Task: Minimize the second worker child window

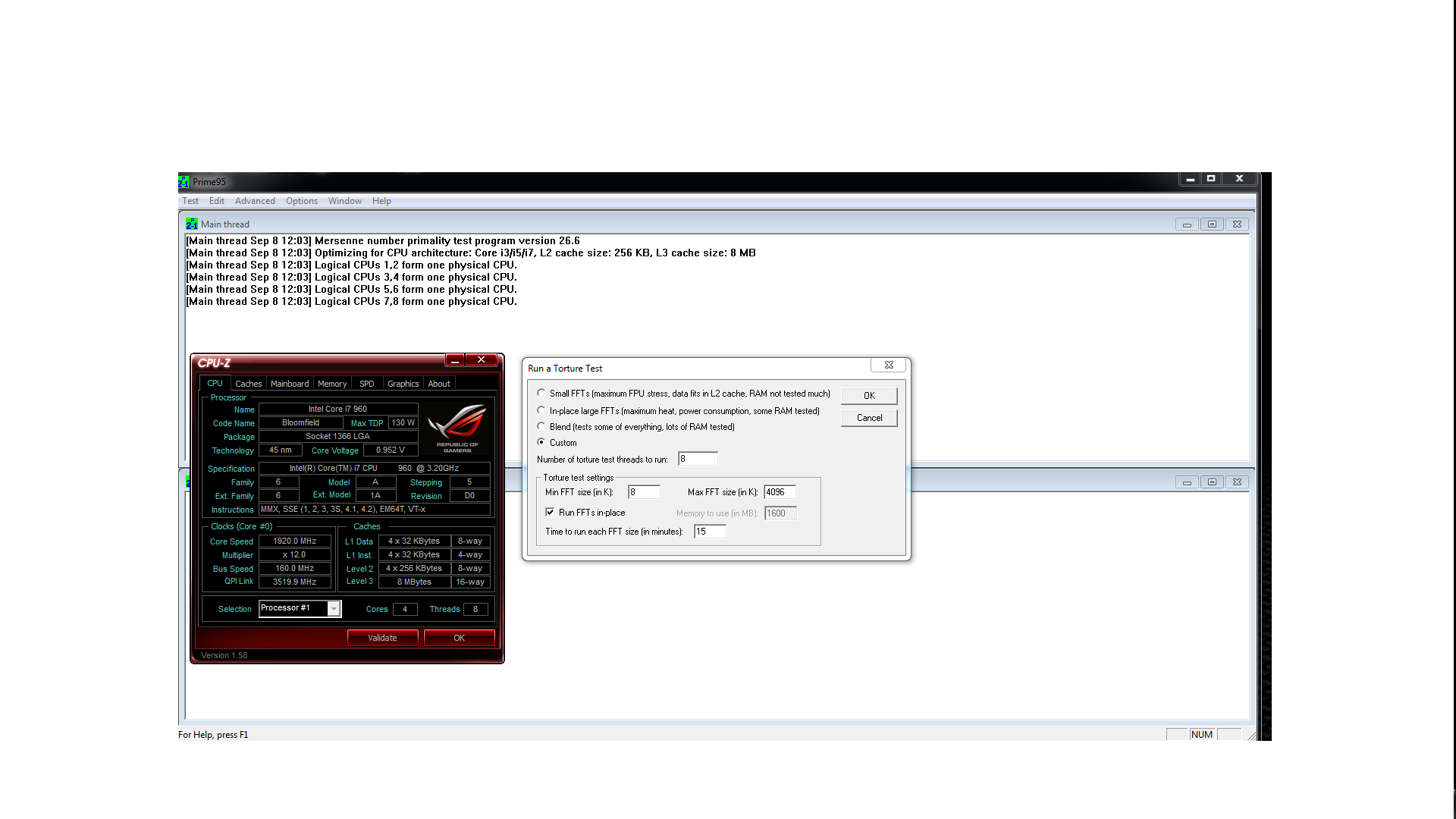Action: tap(1187, 482)
